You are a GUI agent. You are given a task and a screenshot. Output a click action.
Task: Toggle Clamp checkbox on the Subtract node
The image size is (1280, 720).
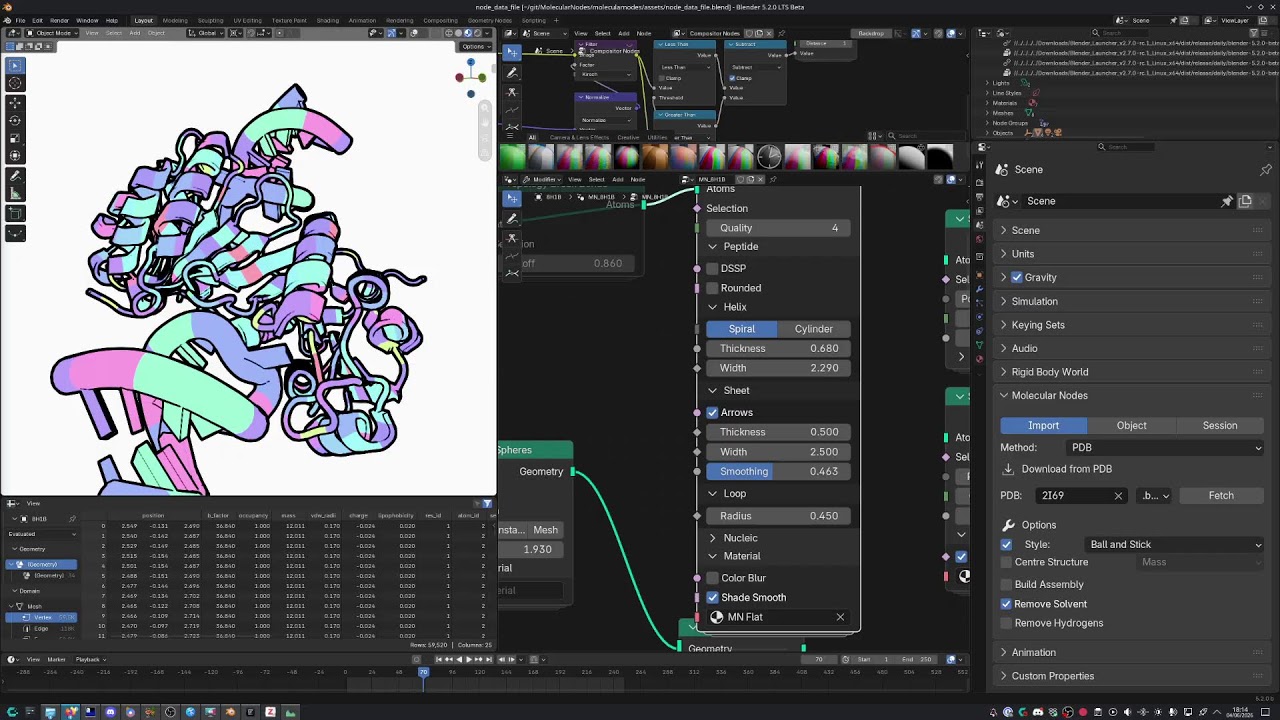(x=733, y=78)
